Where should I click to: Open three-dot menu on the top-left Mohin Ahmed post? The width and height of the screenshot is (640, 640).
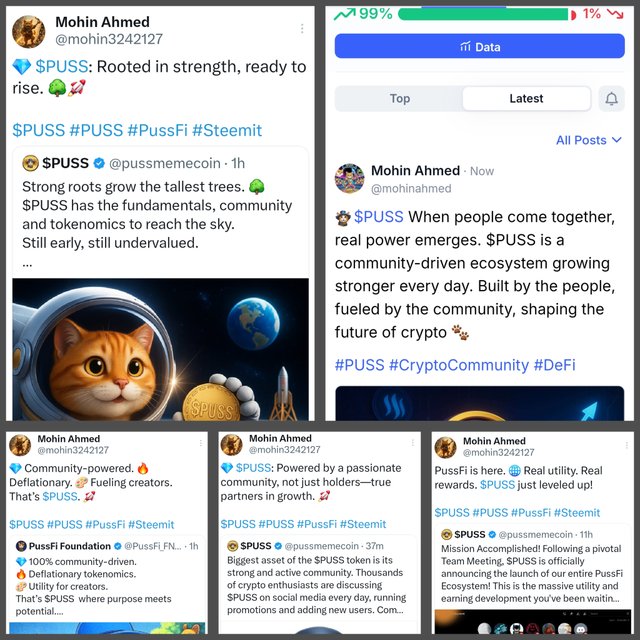302,28
